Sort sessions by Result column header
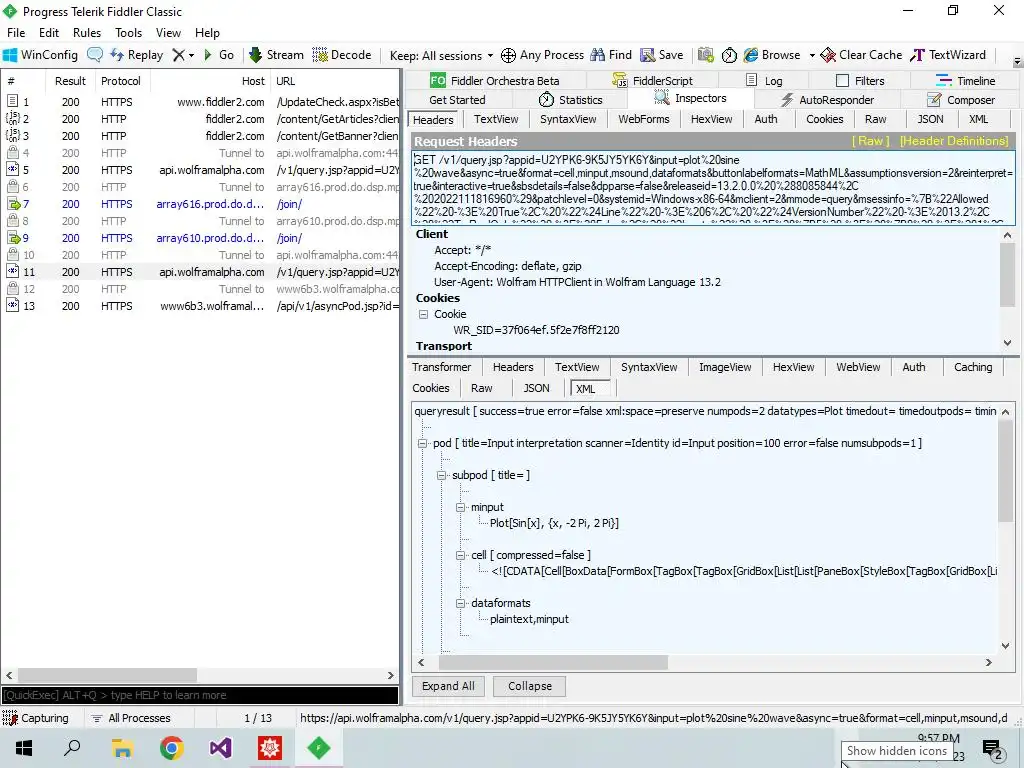This screenshot has height=768, width=1024. [70, 81]
